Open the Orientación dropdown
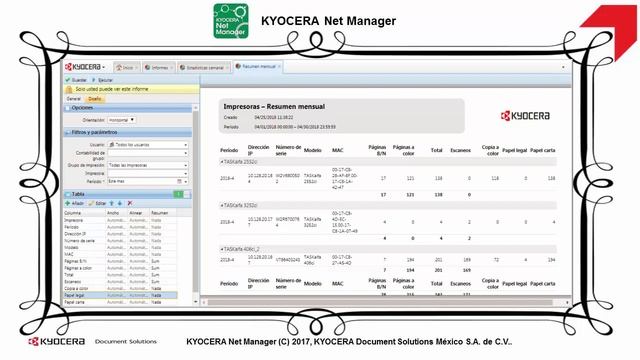Screen dimensions: 640x360 click(122, 120)
